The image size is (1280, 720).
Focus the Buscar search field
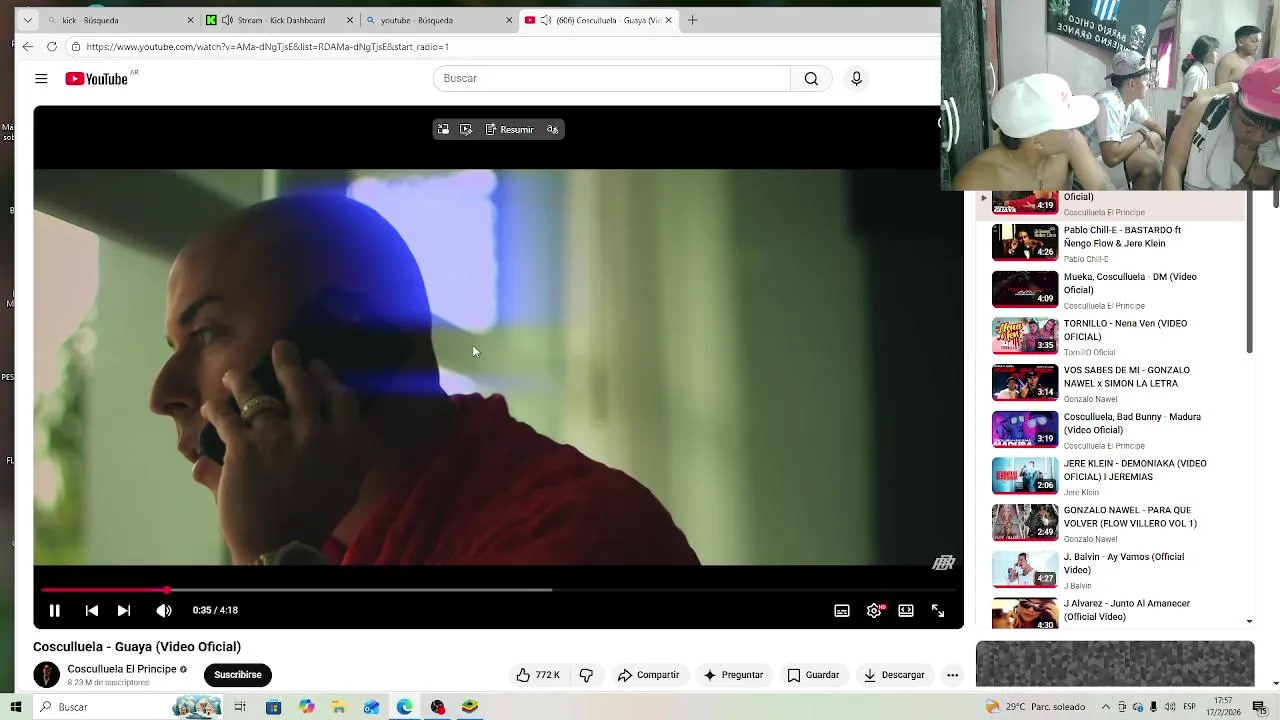point(612,79)
